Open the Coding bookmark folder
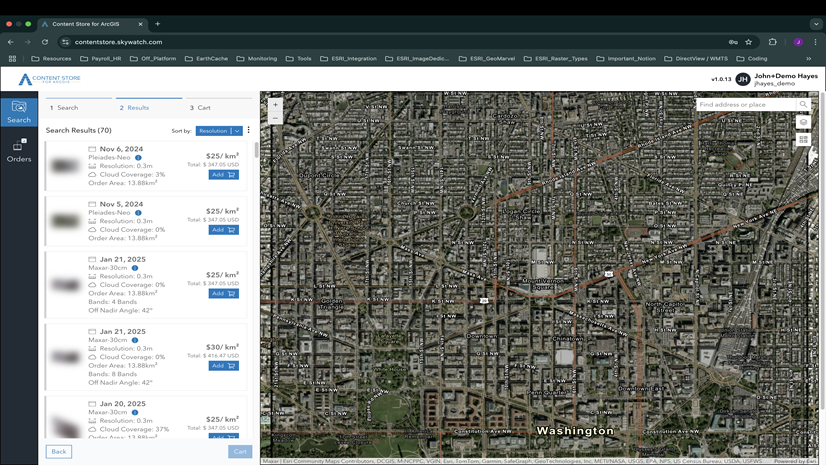Image resolution: width=826 pixels, height=465 pixels. pyautogui.click(x=752, y=58)
